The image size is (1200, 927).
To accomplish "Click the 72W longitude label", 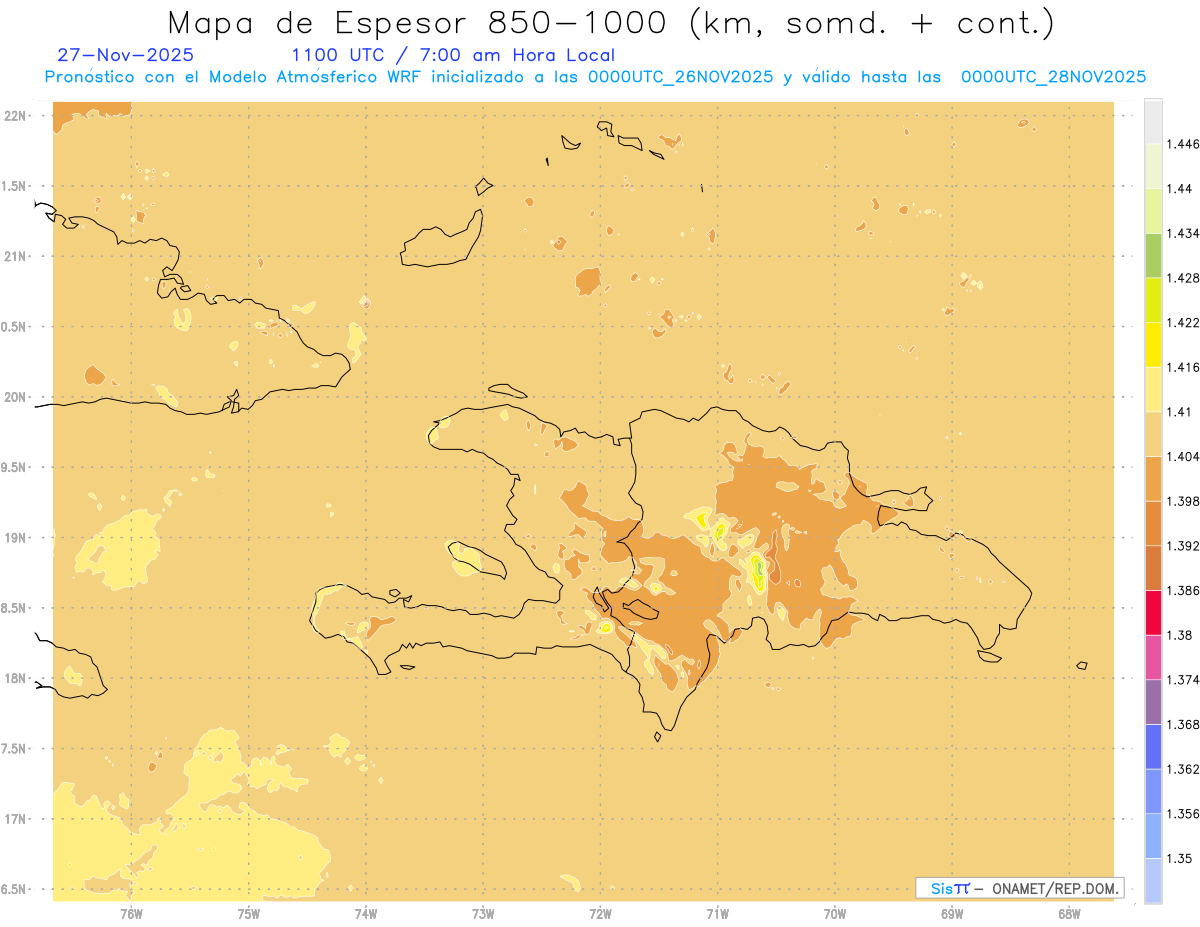I will point(600,913).
